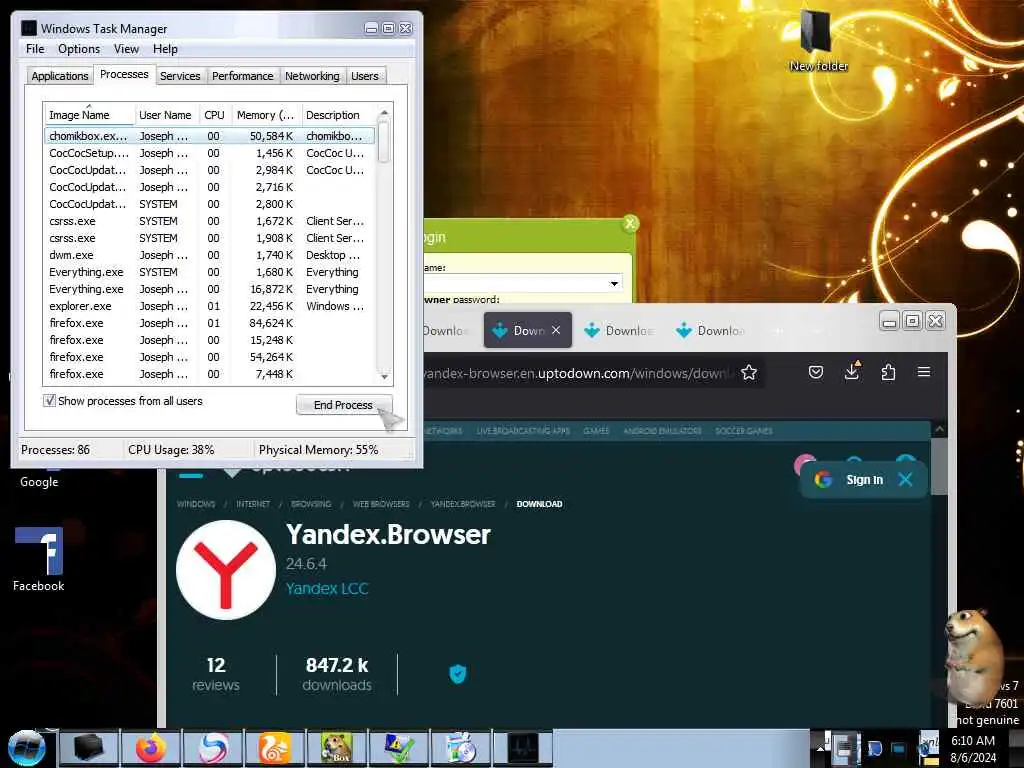This screenshot has width=1024, height=768.
Task: Select the explorer.exe process row
Action: (210, 306)
